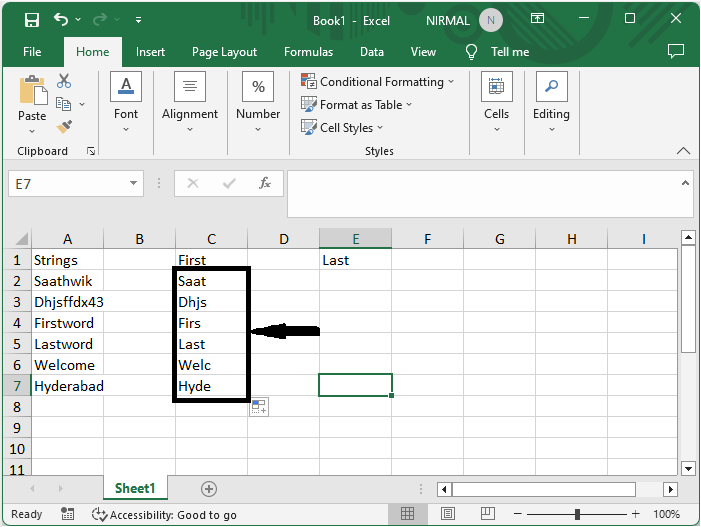Click the Format Painter brush icon
Screen dimensions: 701x527
point(64,127)
